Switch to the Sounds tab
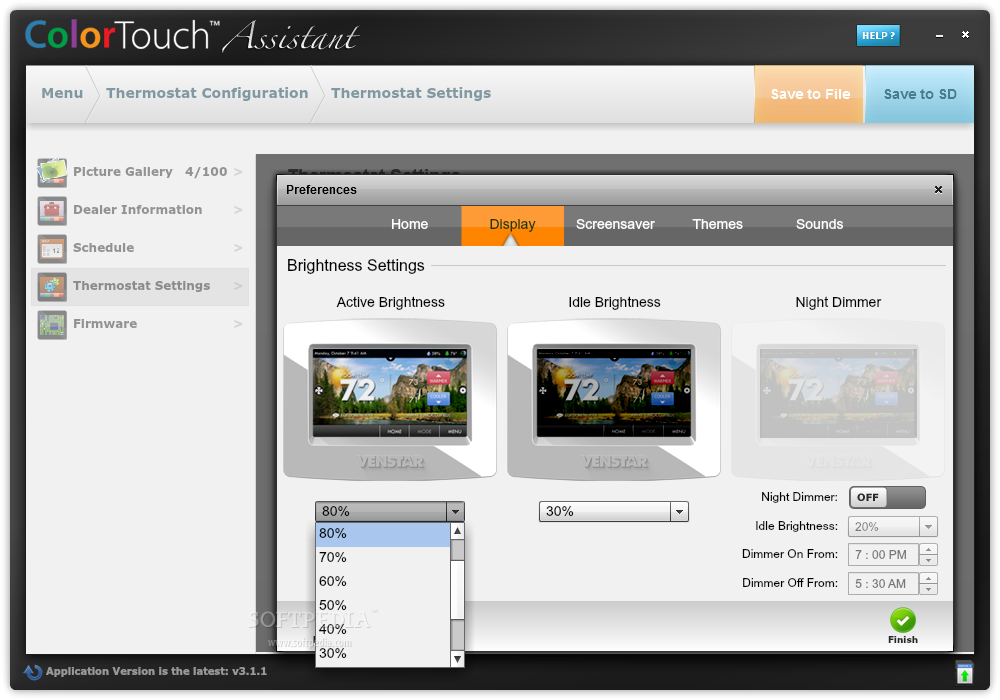 [820, 224]
